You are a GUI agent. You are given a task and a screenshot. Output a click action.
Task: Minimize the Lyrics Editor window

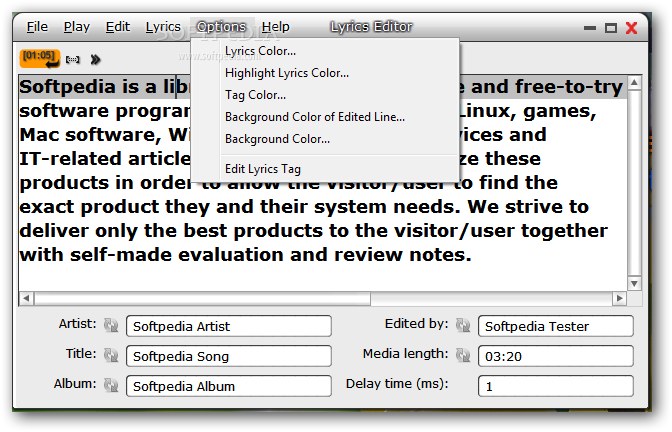pyautogui.click(x=590, y=28)
